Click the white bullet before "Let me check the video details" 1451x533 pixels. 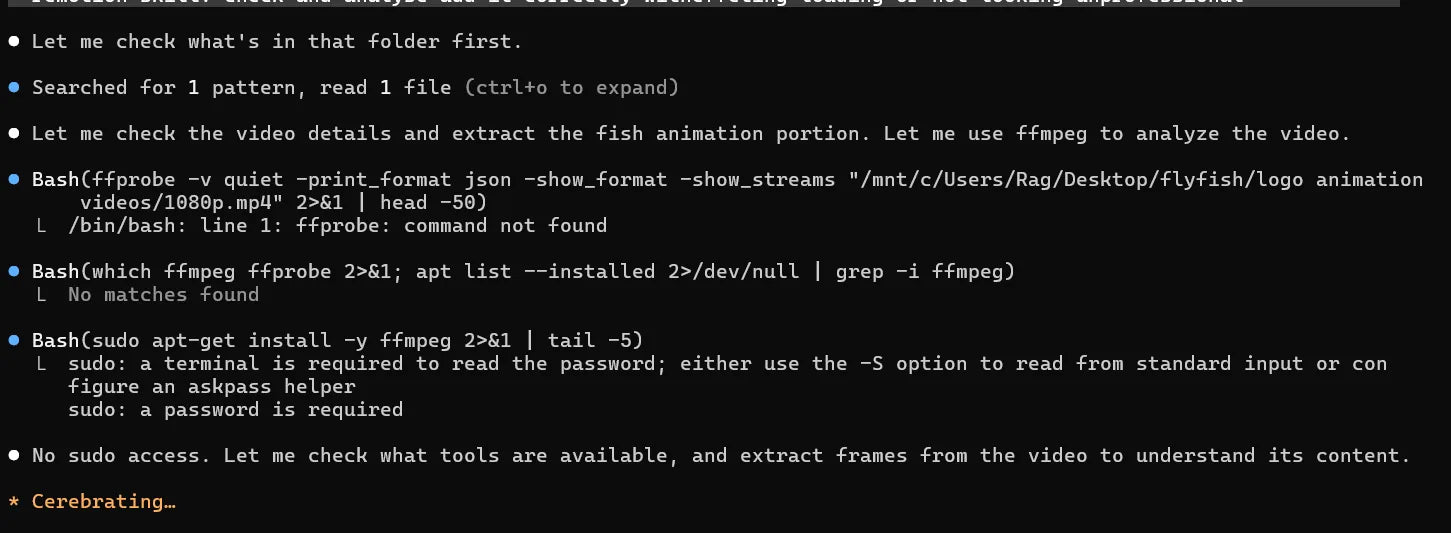pos(13,134)
